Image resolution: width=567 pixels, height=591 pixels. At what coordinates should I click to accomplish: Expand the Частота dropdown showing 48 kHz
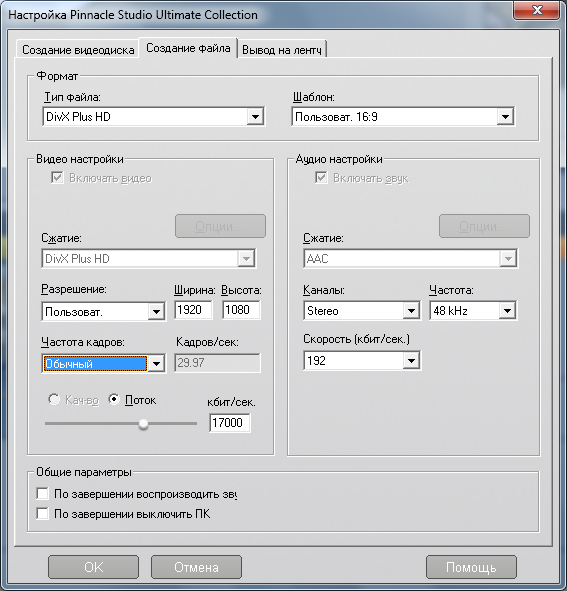tap(473, 311)
